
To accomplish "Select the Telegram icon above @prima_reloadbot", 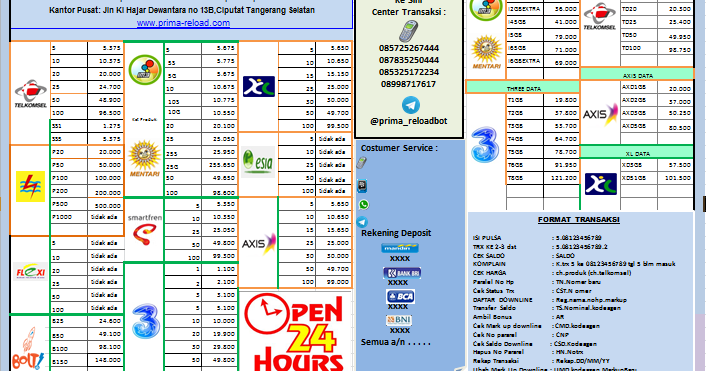I will click(x=410, y=105).
